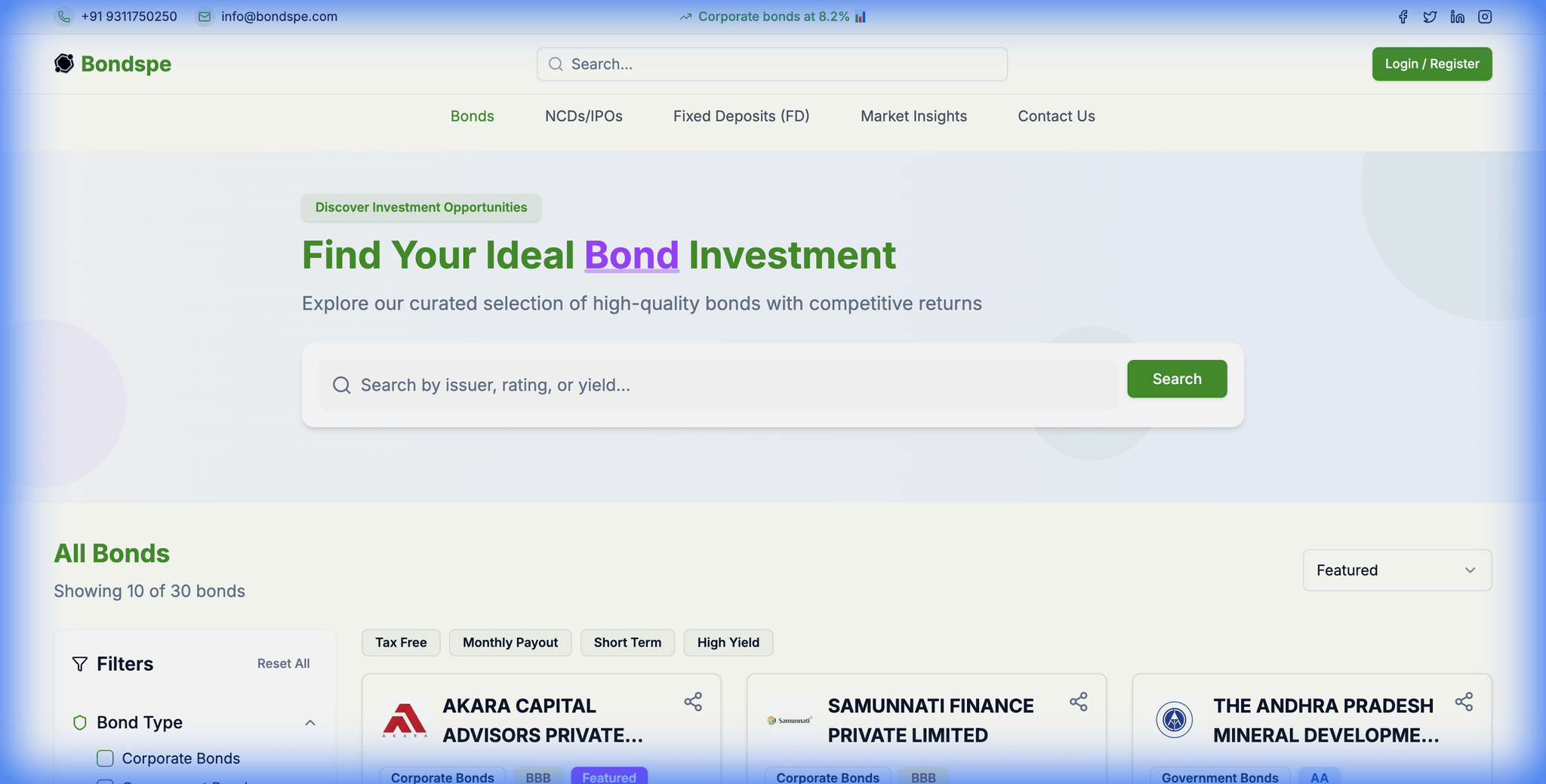Collapse the Bond Type filter section

click(x=310, y=723)
